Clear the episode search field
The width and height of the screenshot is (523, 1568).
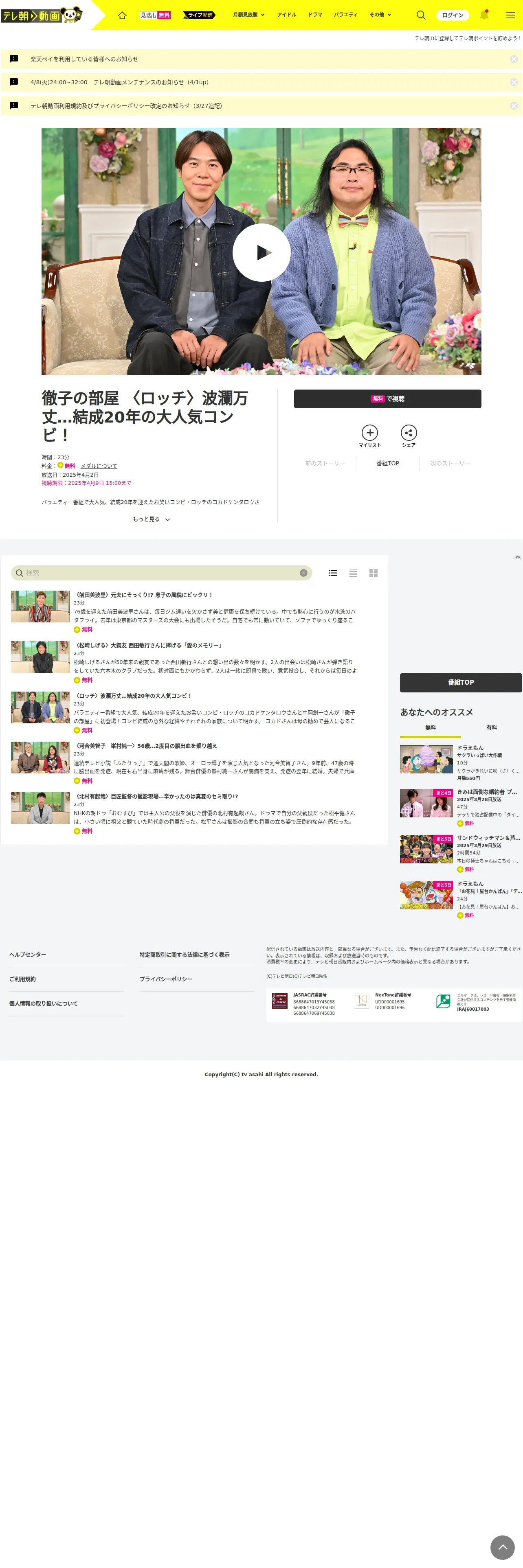pyautogui.click(x=303, y=573)
